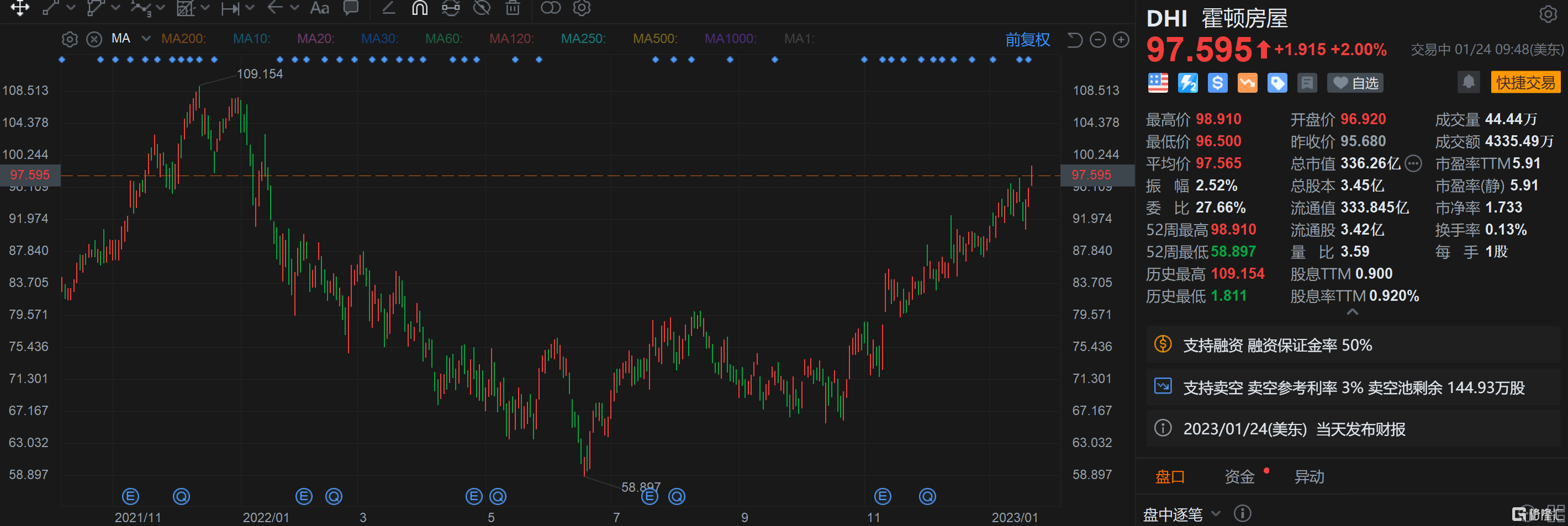Open the MA indicator dropdown
Screen dimensions: 1568x526
pos(146,39)
